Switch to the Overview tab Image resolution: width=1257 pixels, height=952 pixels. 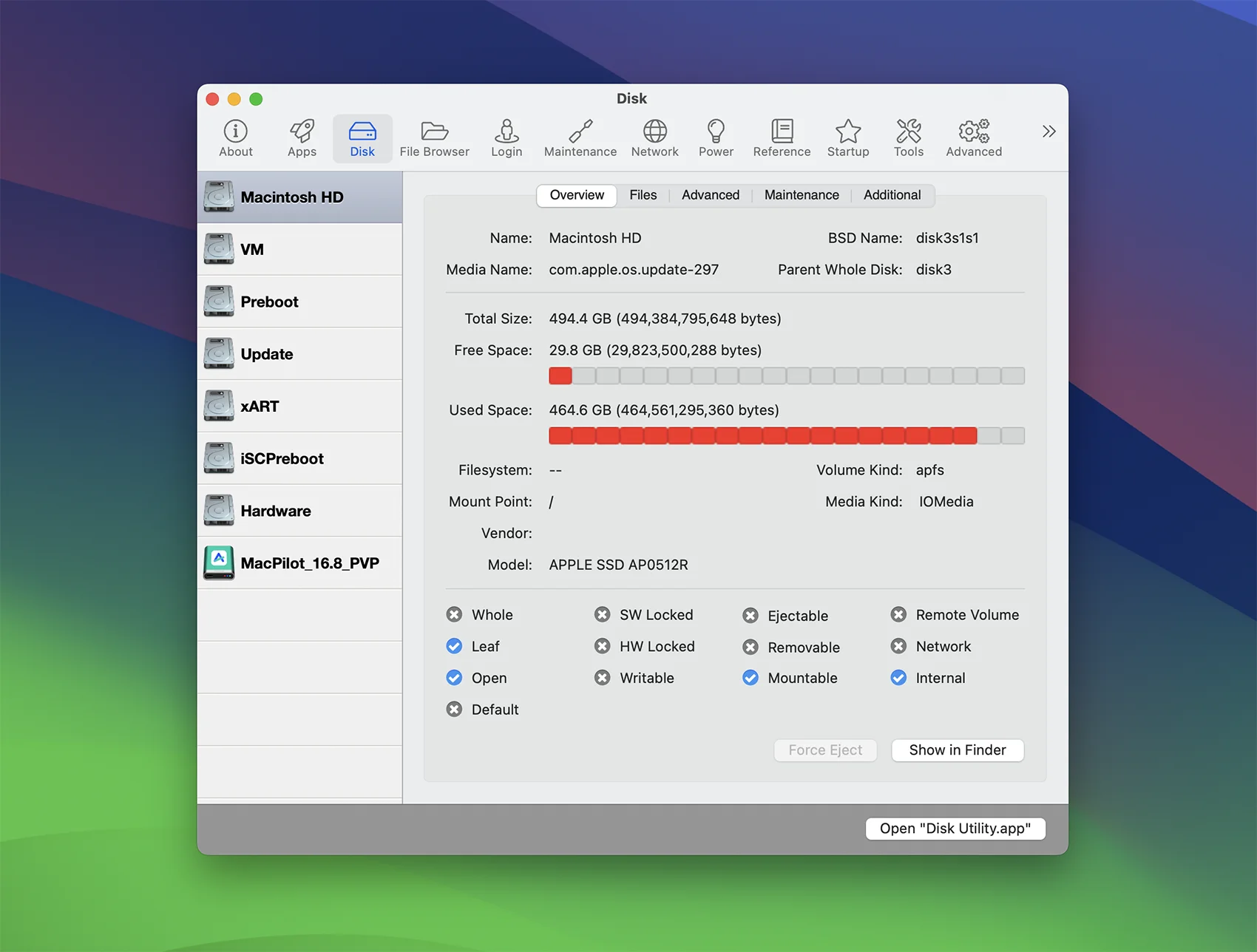577,195
